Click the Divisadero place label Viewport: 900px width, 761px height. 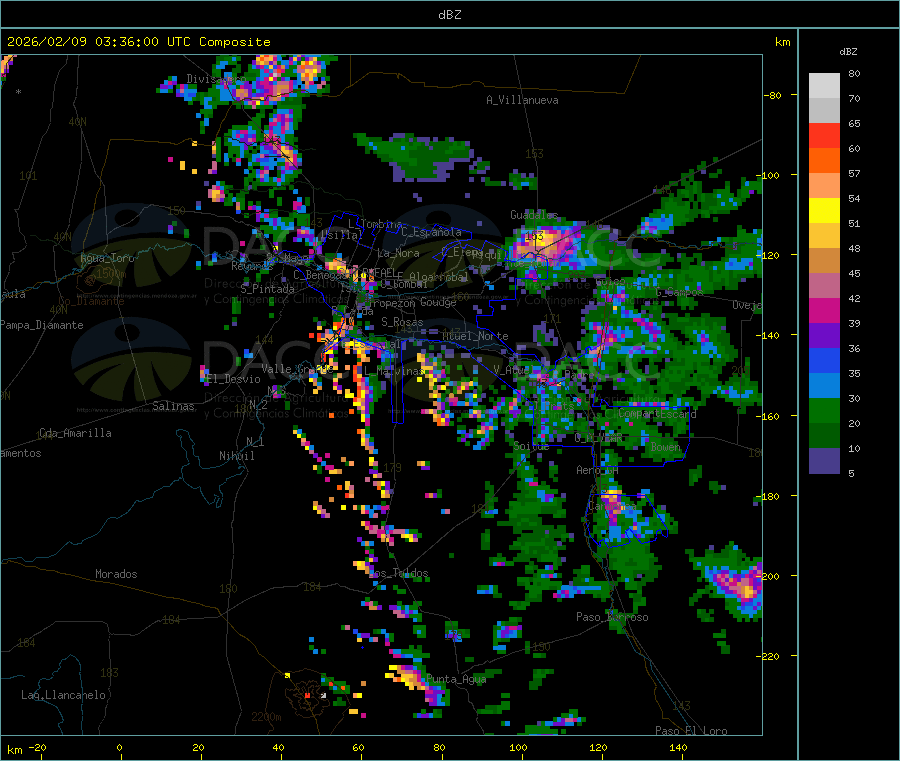[216, 79]
